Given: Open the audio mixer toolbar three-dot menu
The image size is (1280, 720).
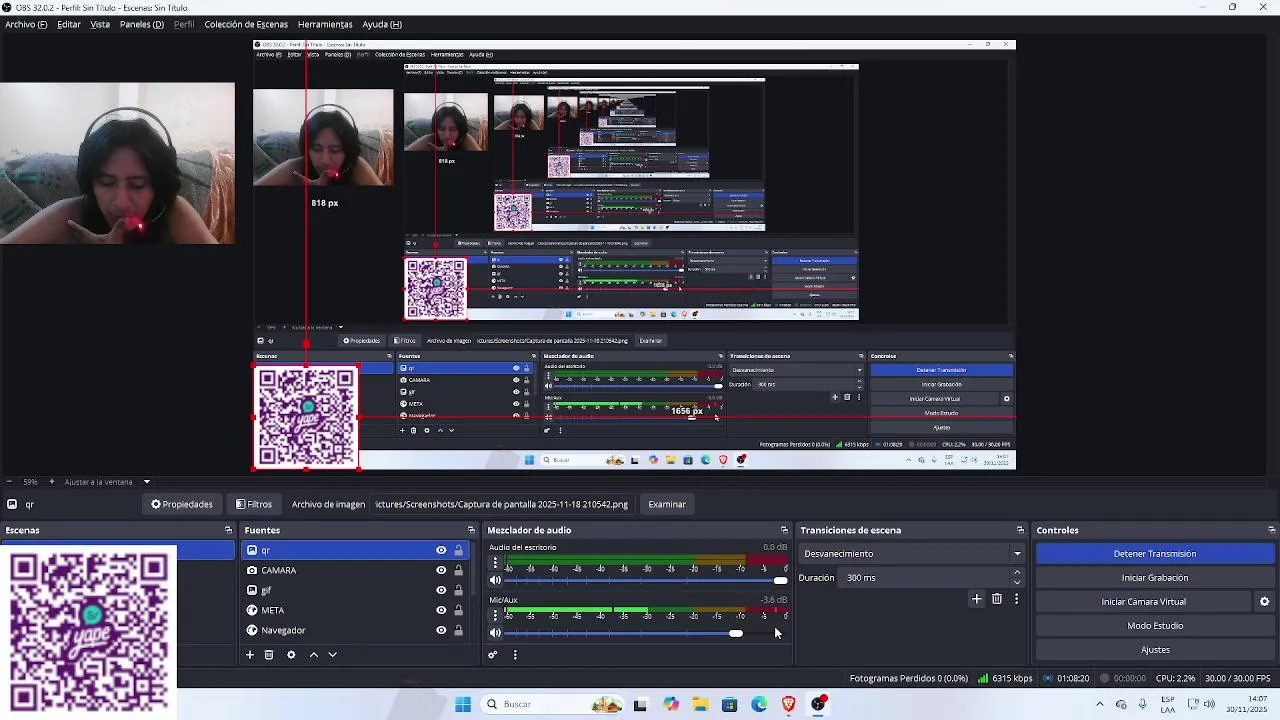Looking at the screenshot, I should [515, 655].
